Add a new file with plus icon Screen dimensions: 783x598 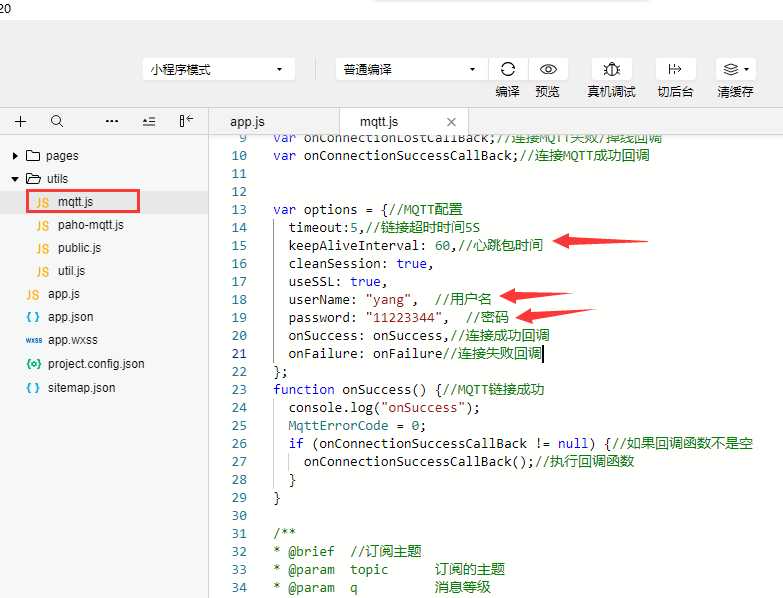click(x=20, y=121)
